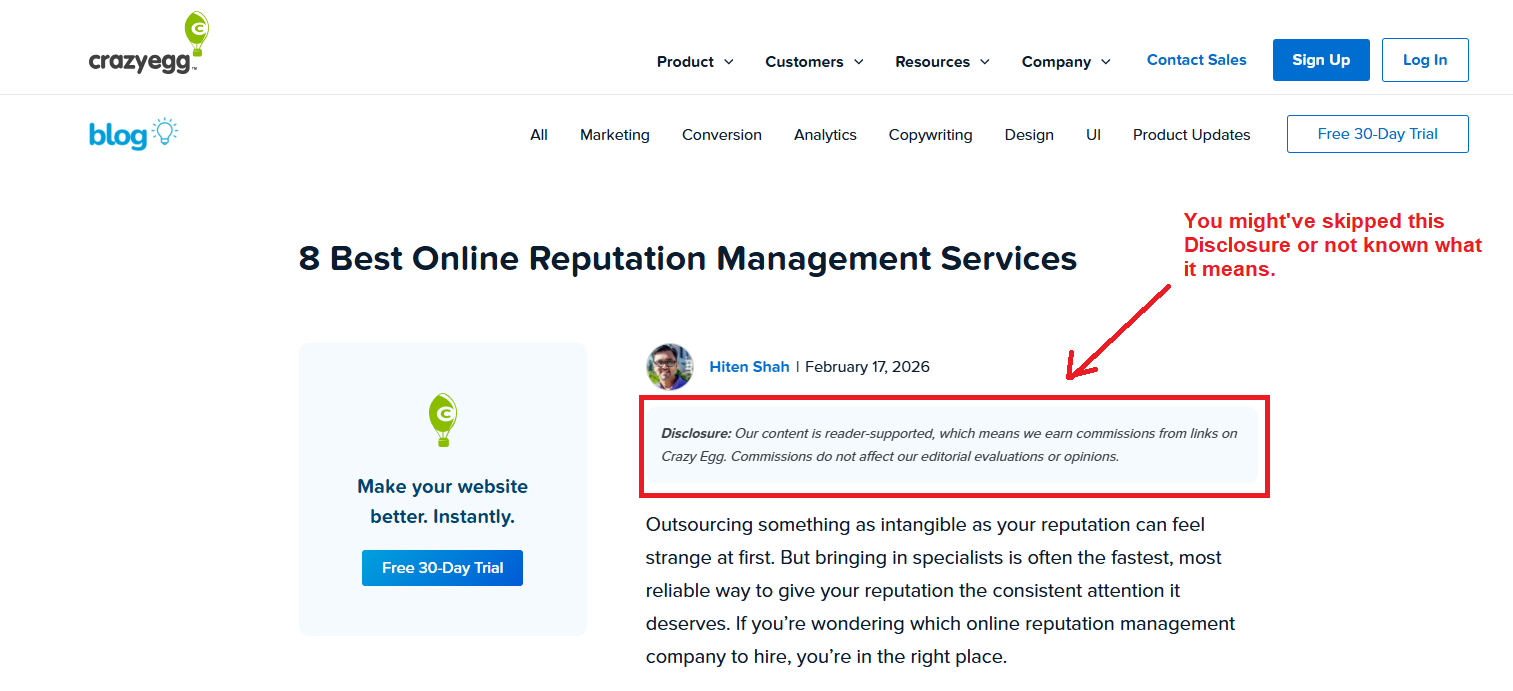Select the Conversion blog category
Viewport: 1513px width, 691px height.
coord(722,135)
